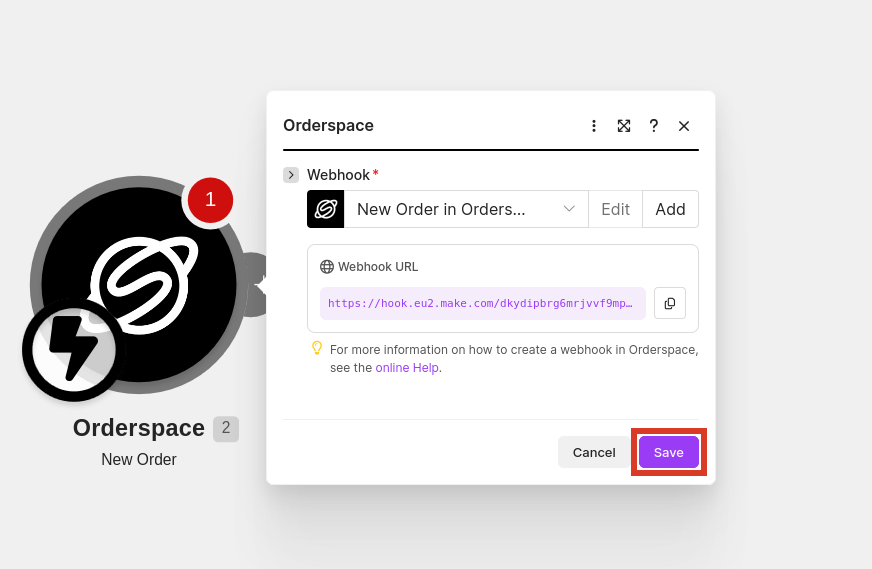872x569 pixels.
Task: Close the Orderspace dialog with the X
Action: (683, 126)
